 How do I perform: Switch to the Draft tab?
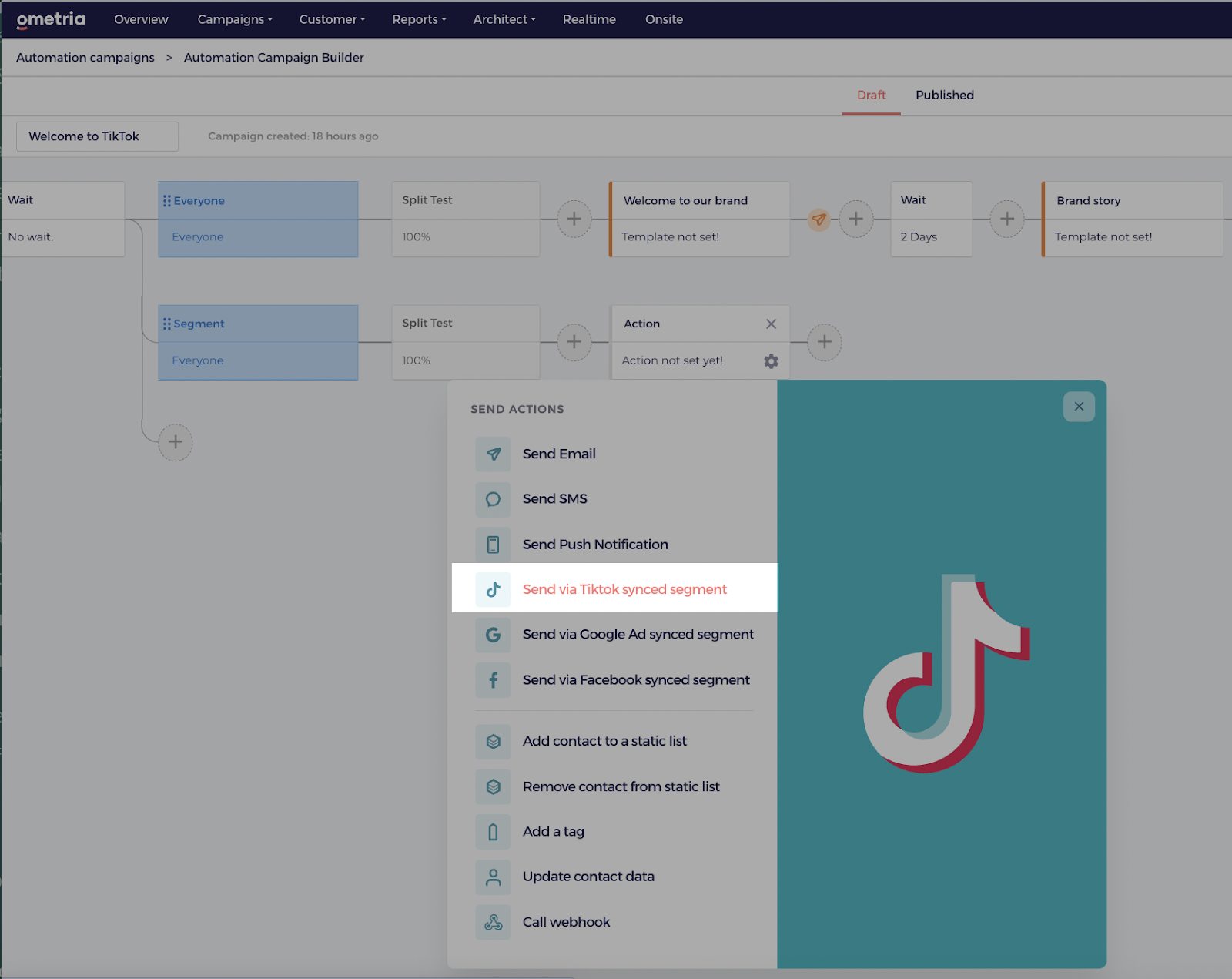pyautogui.click(x=871, y=96)
